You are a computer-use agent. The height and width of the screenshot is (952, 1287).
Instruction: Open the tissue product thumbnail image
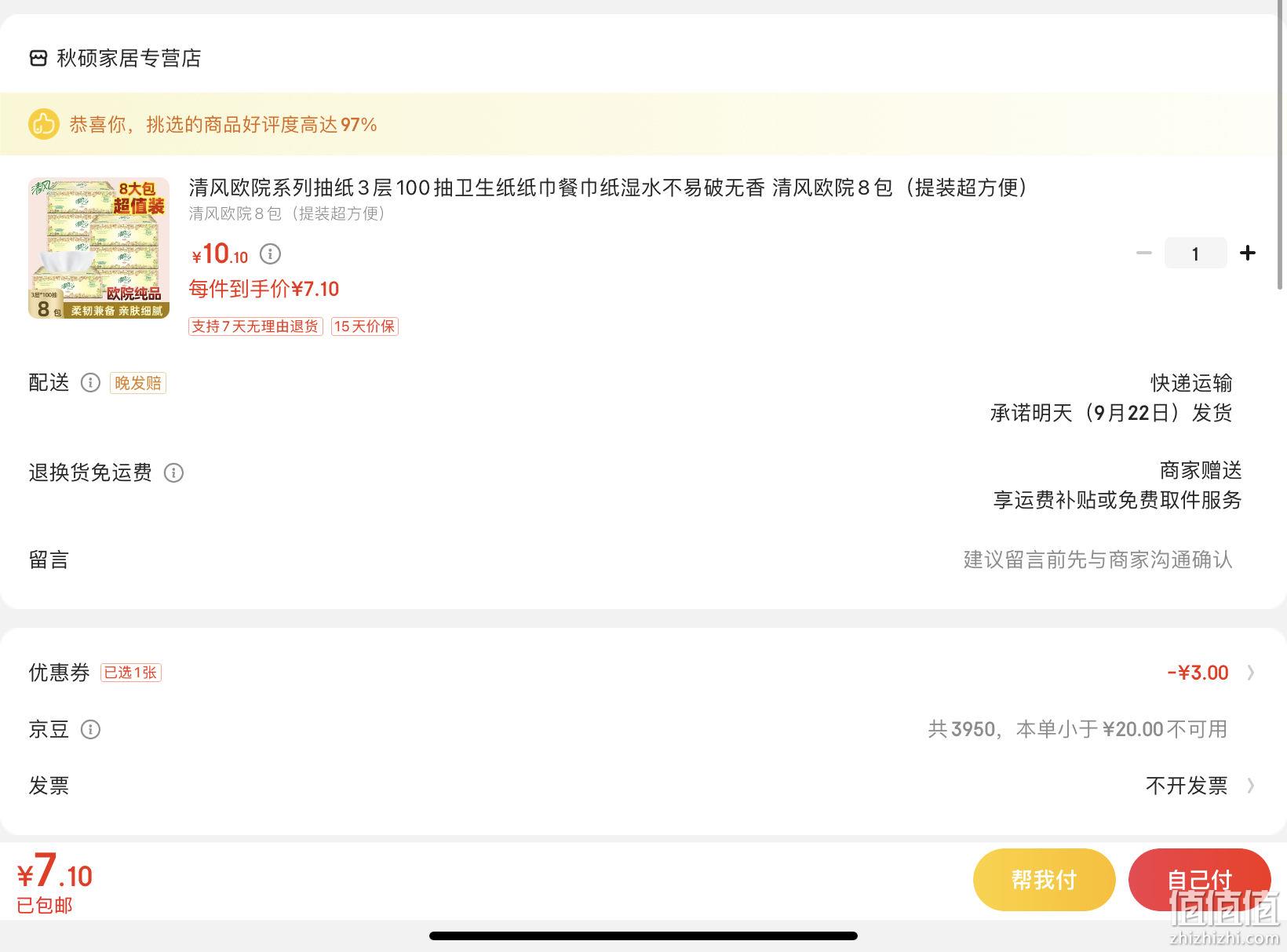99,248
